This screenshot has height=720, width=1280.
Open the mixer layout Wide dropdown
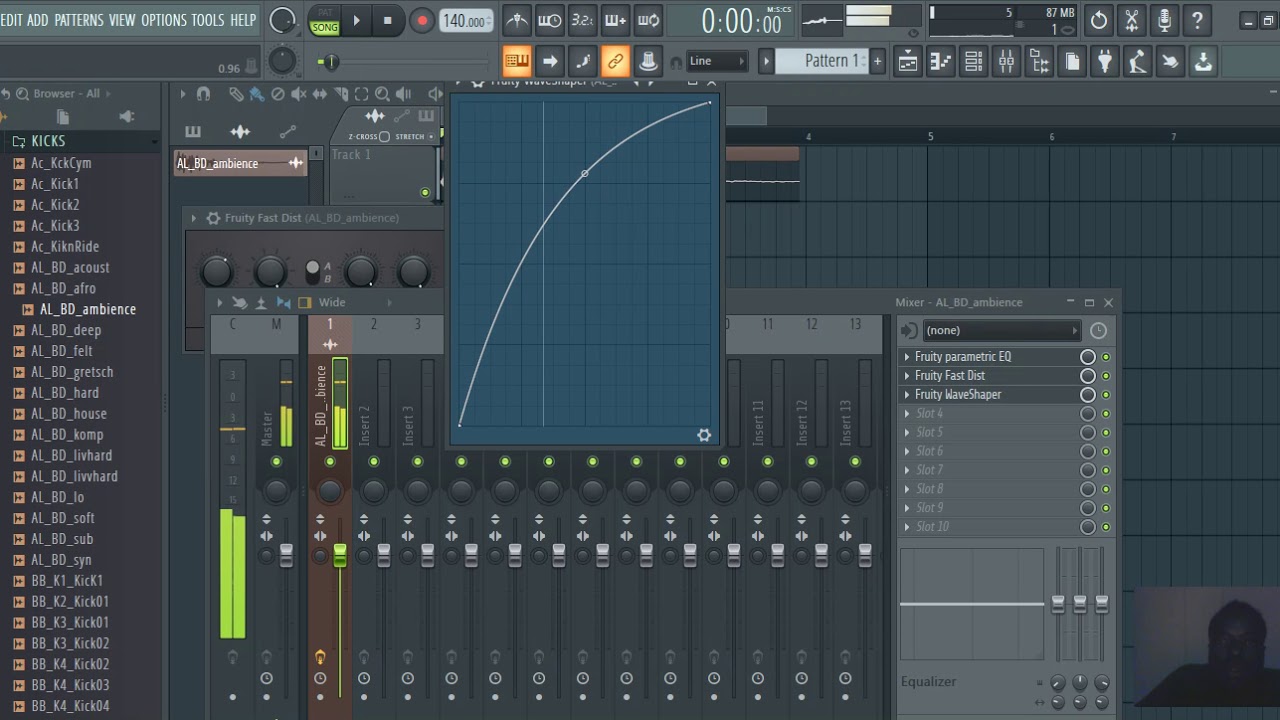pyautogui.click(x=354, y=303)
